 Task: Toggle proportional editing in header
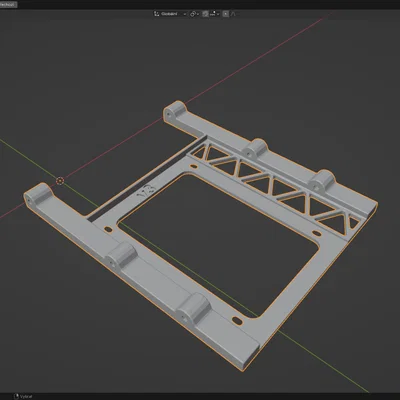coord(226,14)
